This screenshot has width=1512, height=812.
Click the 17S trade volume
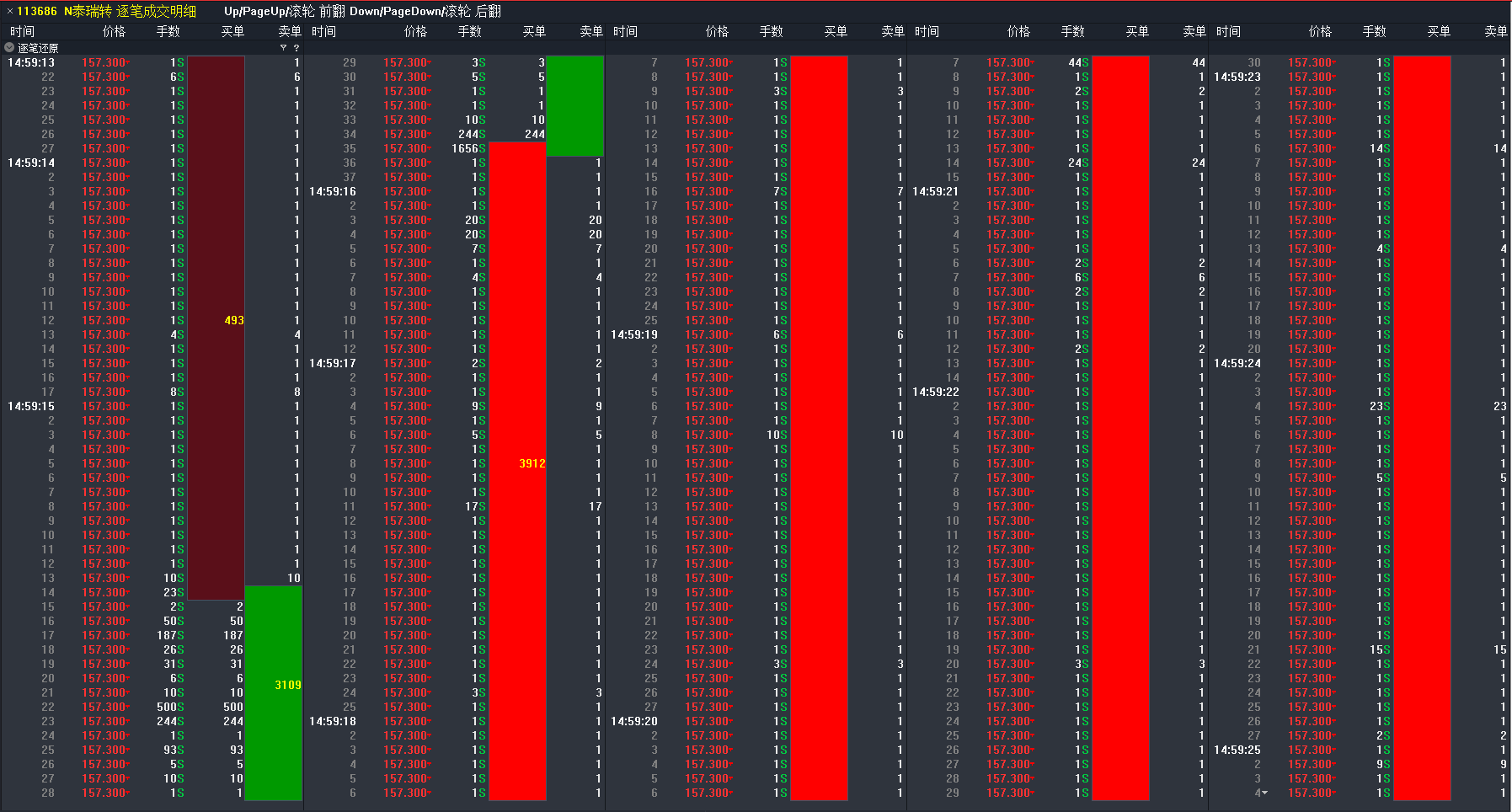475,506
